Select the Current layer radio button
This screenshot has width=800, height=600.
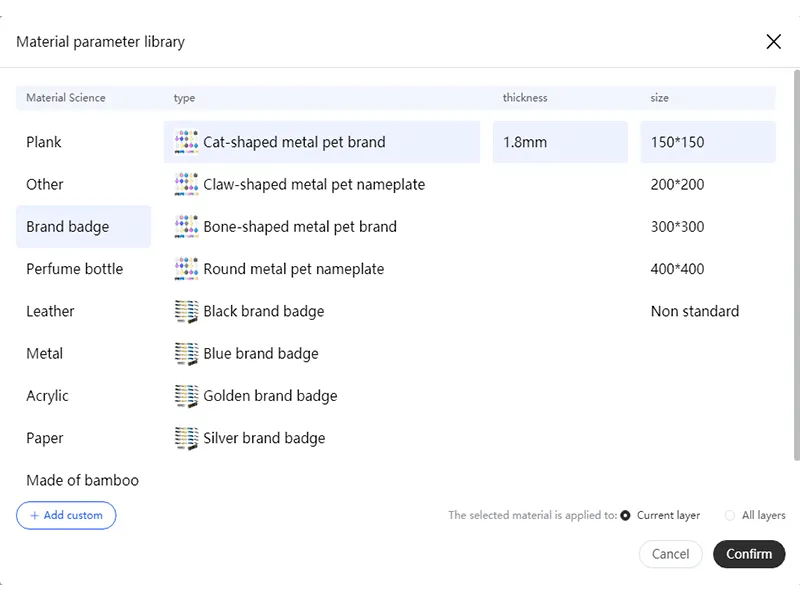625,515
